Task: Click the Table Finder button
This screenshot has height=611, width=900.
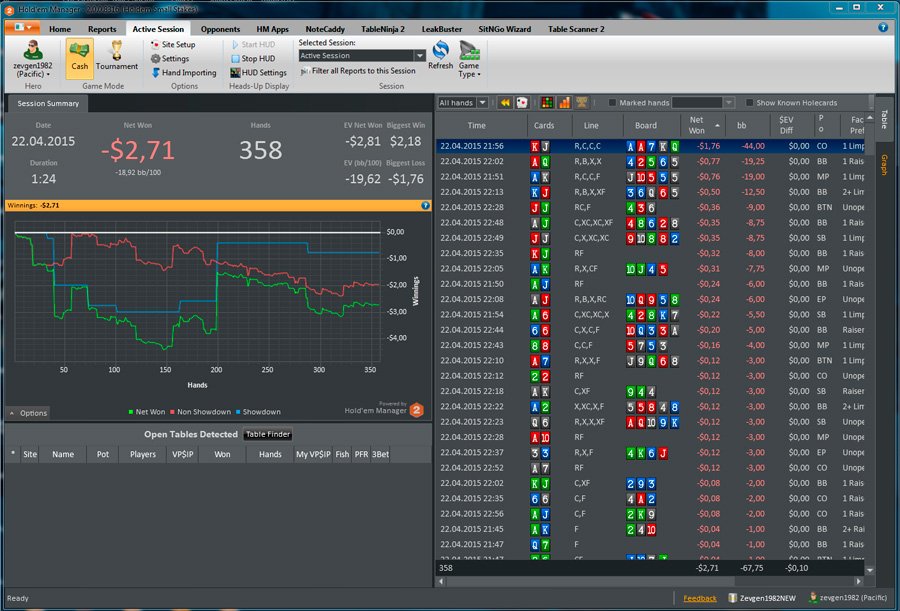Action: point(268,435)
